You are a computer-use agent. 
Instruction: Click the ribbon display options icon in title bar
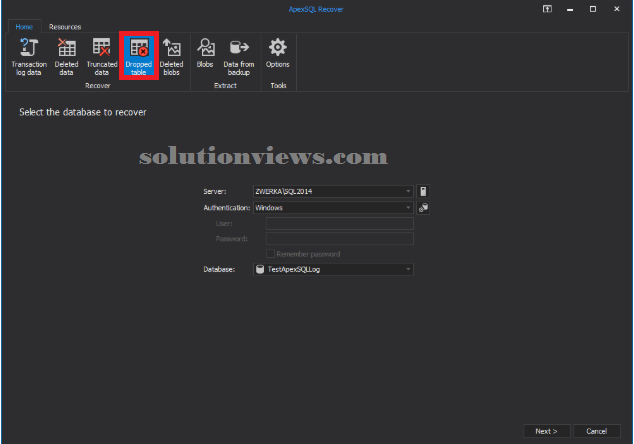[x=547, y=9]
